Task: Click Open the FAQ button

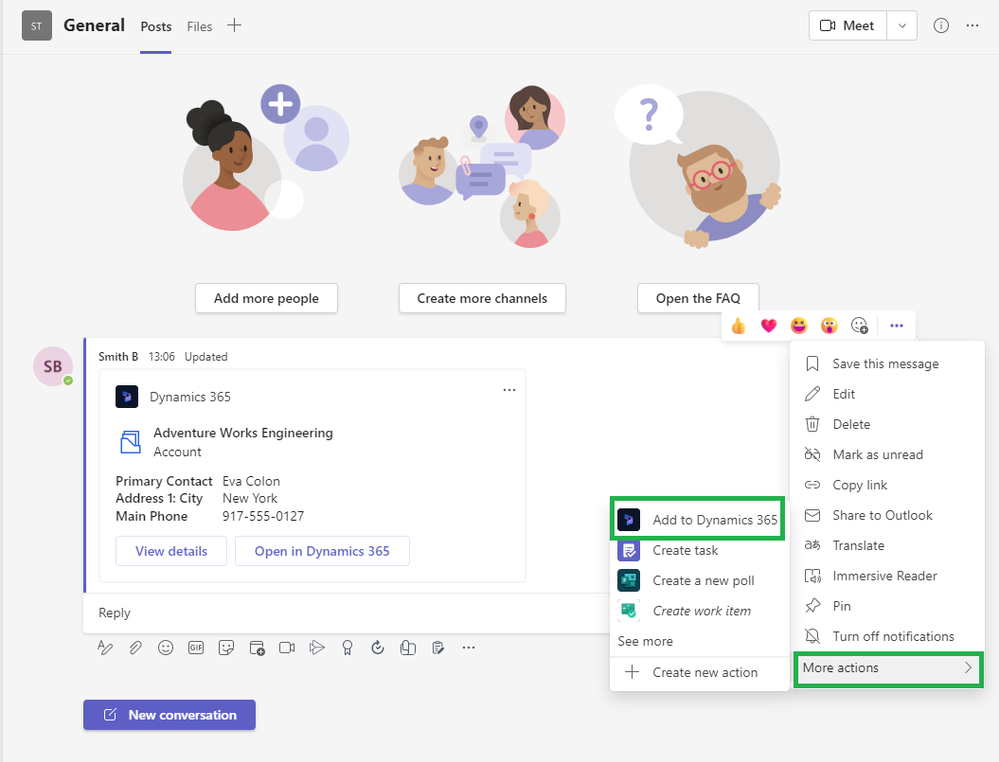Action: [x=698, y=298]
